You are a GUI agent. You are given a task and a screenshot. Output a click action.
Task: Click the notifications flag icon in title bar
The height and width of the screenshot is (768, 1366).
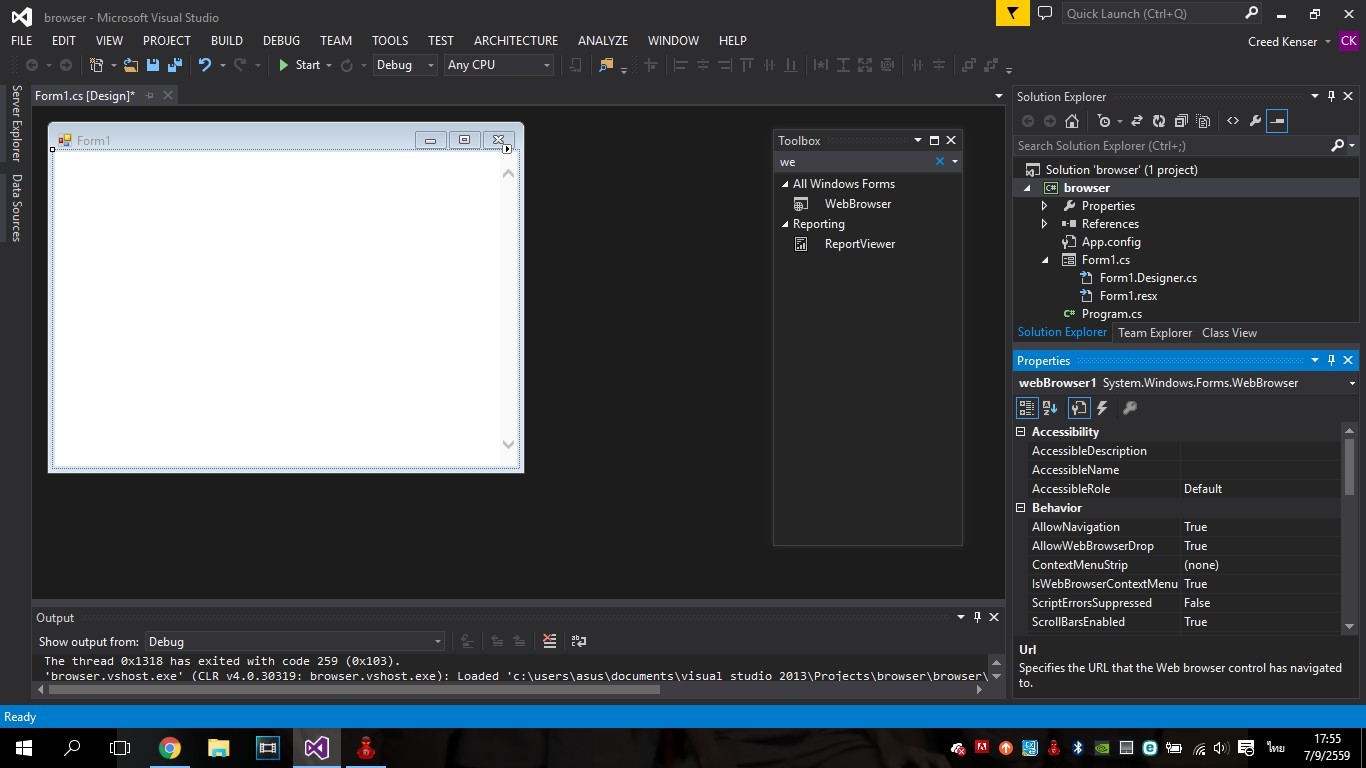(x=1013, y=13)
